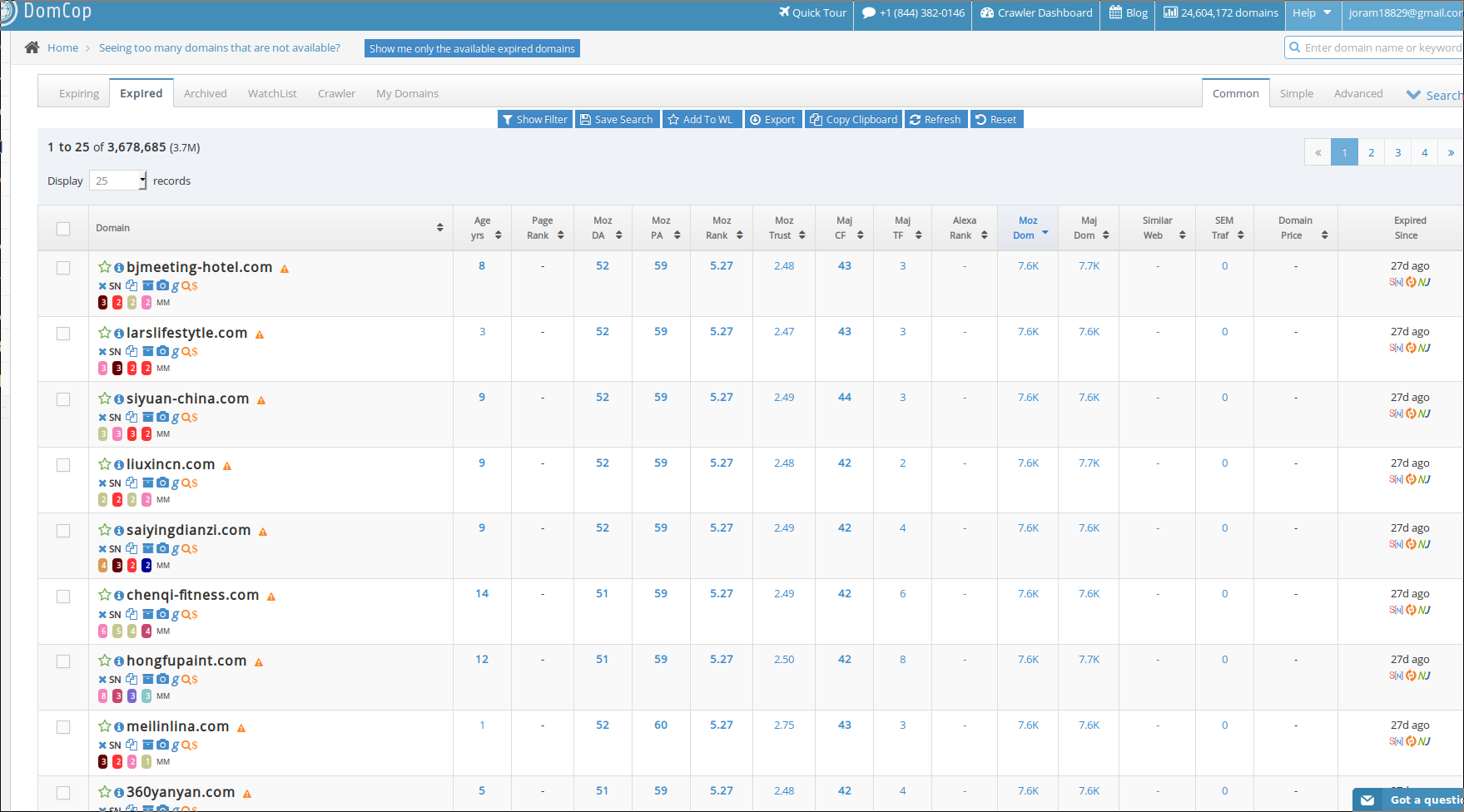The image size is (1464, 812).
Task: Check the bjmeeting-hotel.com row checkbox
Action: [x=63, y=268]
